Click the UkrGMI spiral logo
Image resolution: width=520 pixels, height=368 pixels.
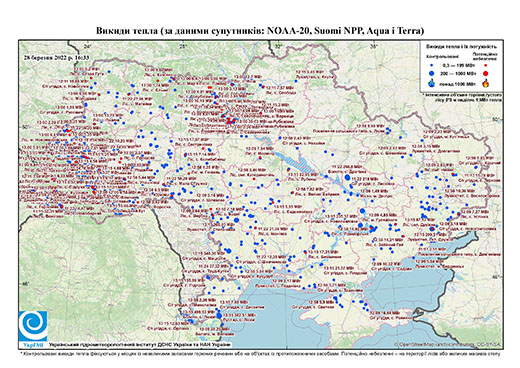(33, 326)
